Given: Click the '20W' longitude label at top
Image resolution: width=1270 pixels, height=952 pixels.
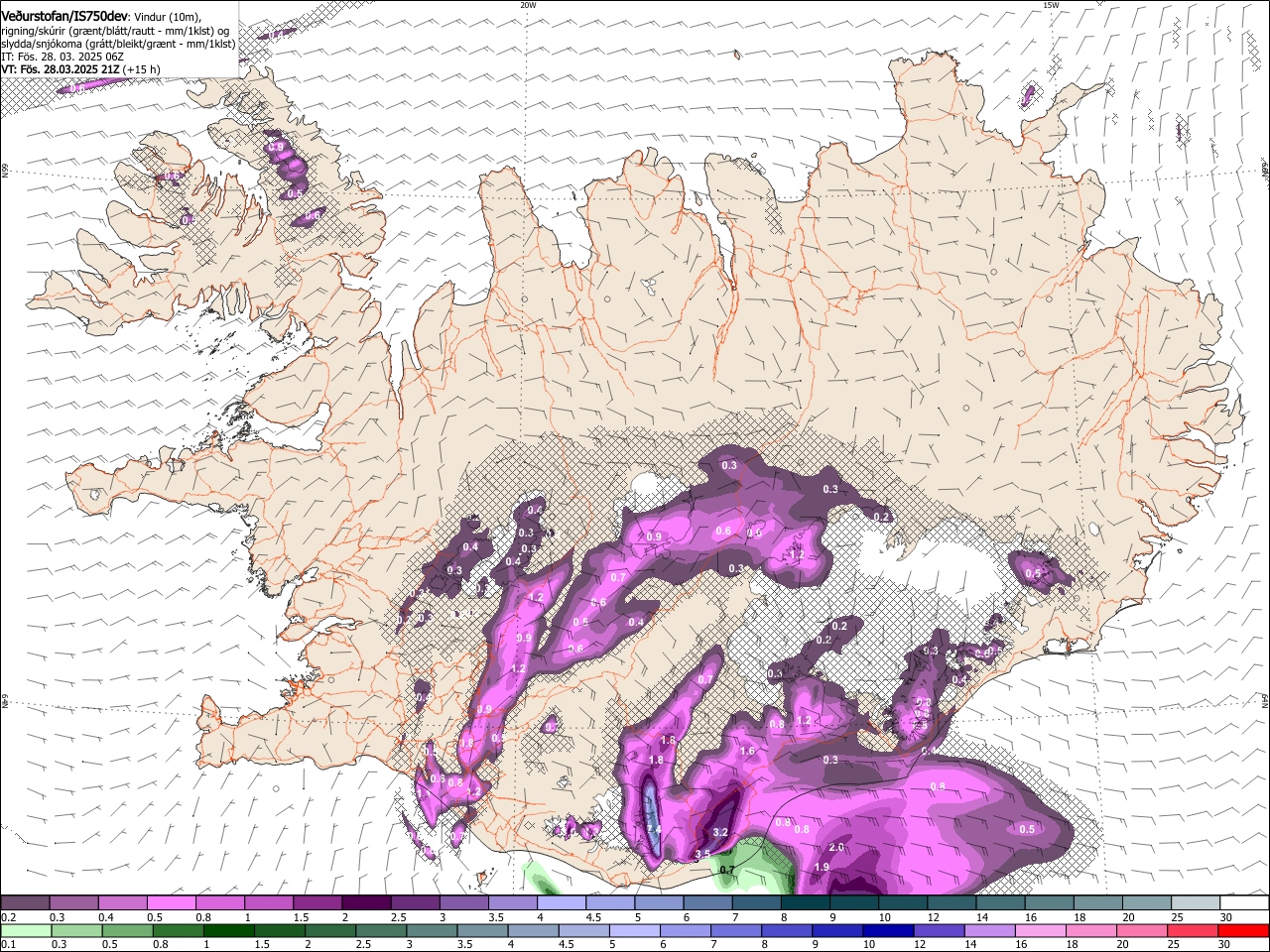Looking at the screenshot, I should (528, 5).
